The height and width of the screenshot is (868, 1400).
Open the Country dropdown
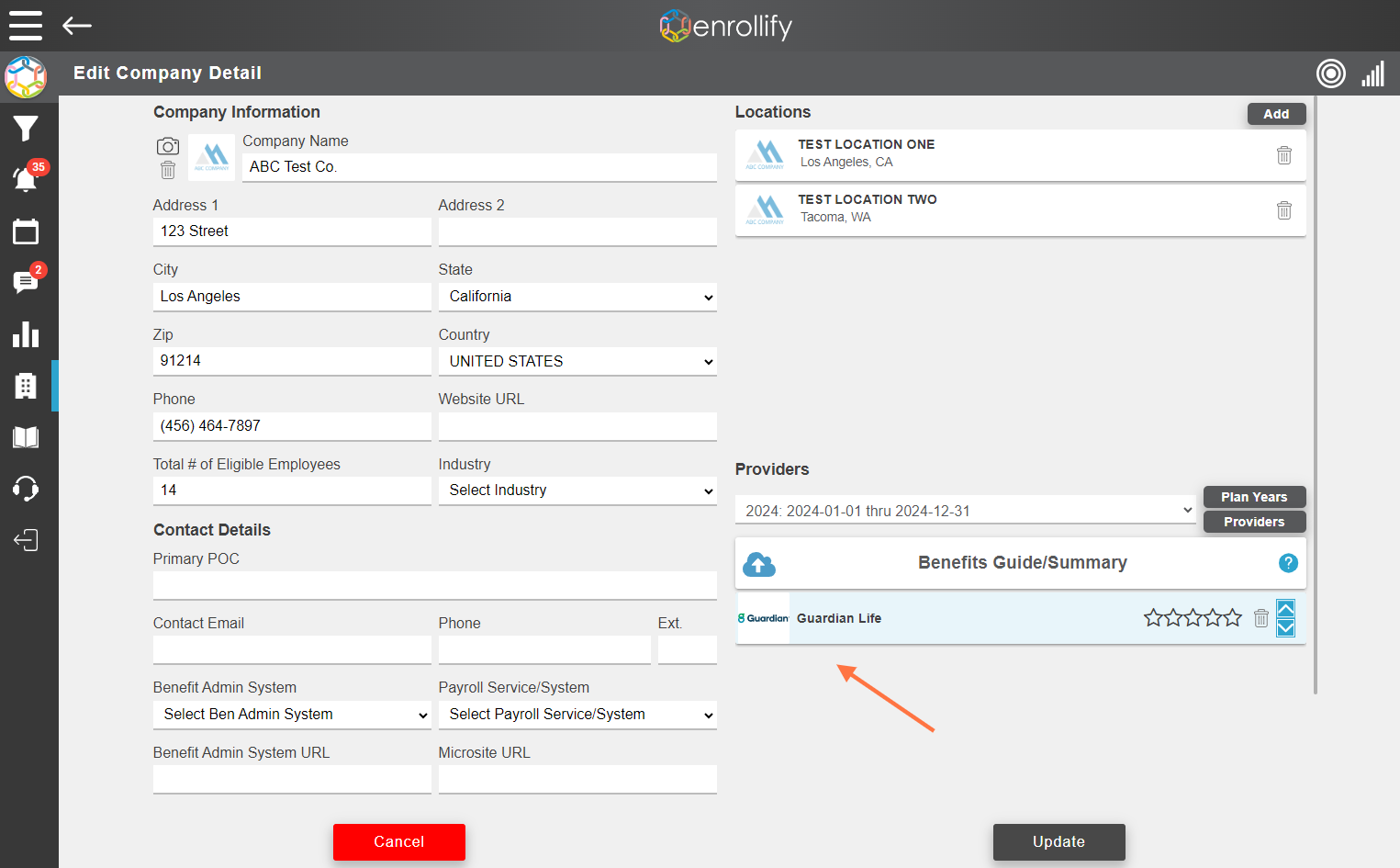(x=577, y=362)
